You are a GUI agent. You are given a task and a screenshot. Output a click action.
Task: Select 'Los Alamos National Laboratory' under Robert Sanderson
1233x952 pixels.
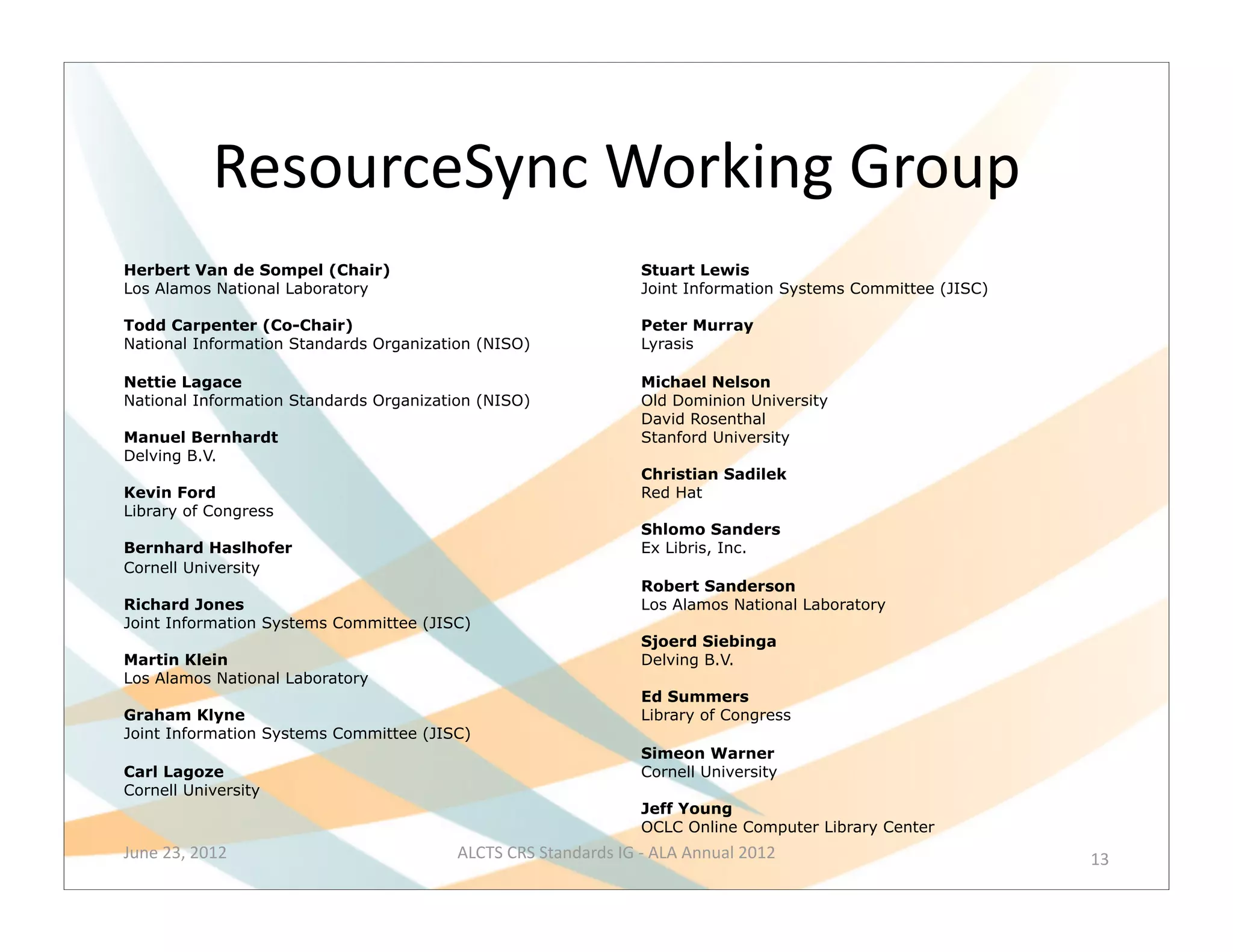(x=763, y=605)
